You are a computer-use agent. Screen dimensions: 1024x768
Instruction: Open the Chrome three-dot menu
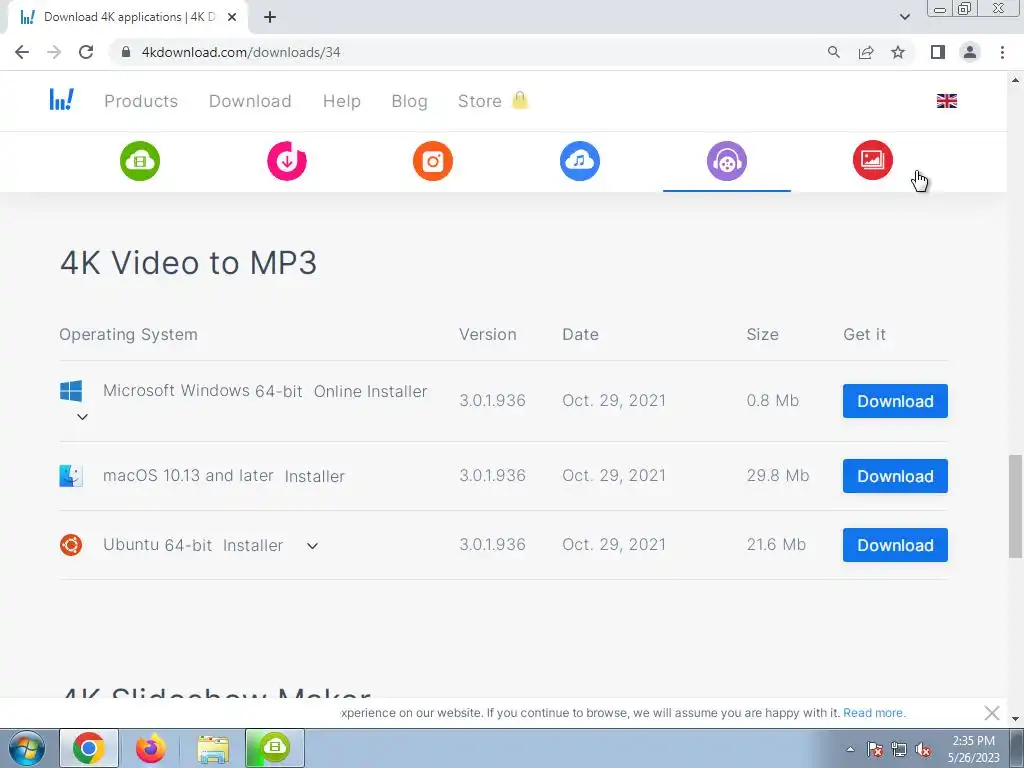1002,52
